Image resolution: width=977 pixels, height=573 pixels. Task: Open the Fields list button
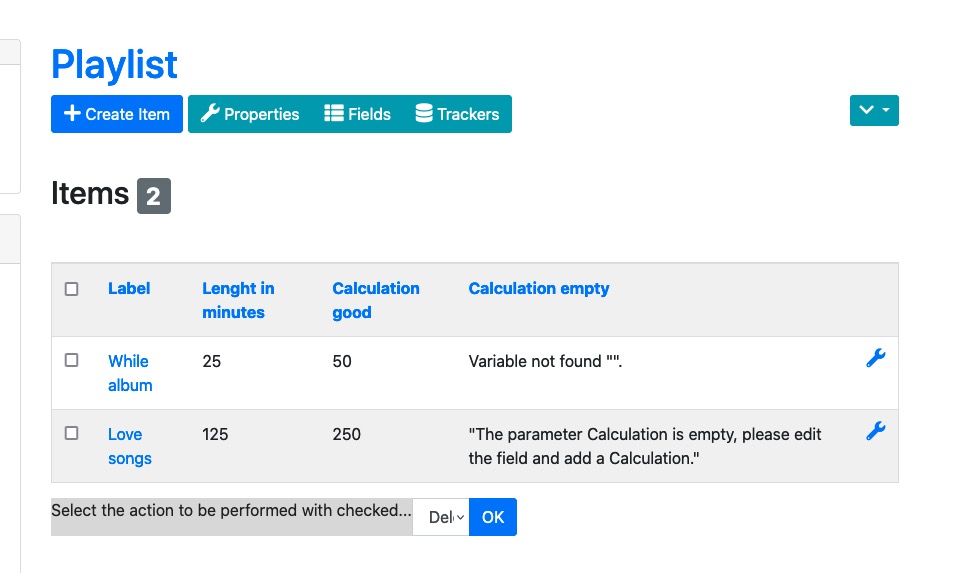(358, 114)
